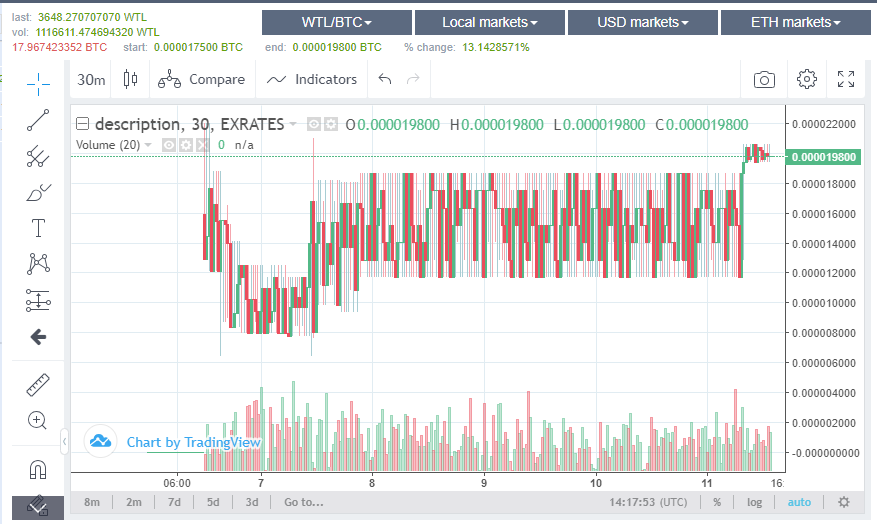
Task: Select the trend line drawing tool
Action: tap(38, 120)
